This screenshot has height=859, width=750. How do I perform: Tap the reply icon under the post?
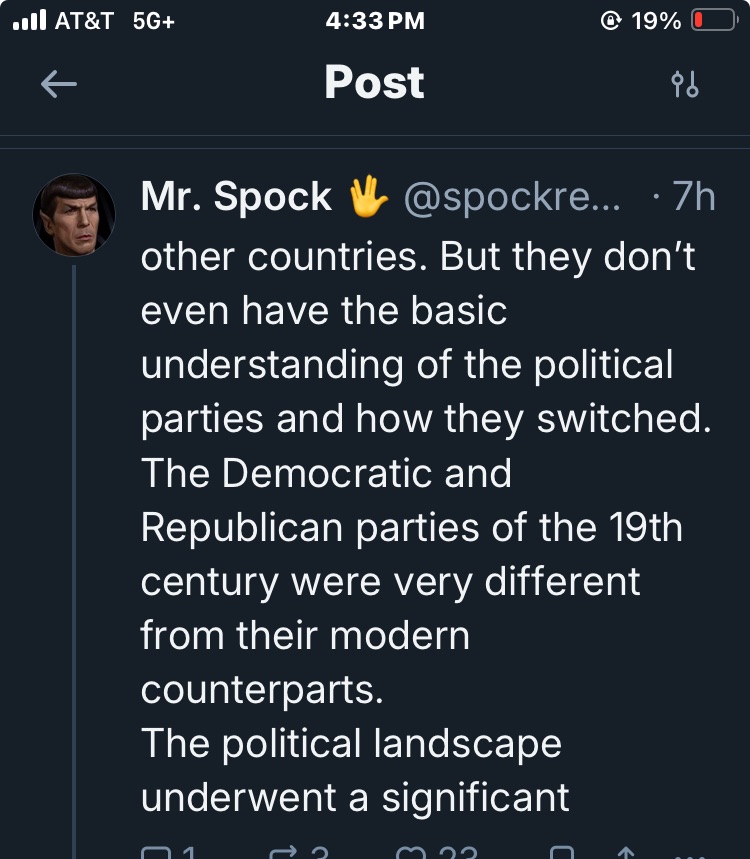click(157, 853)
